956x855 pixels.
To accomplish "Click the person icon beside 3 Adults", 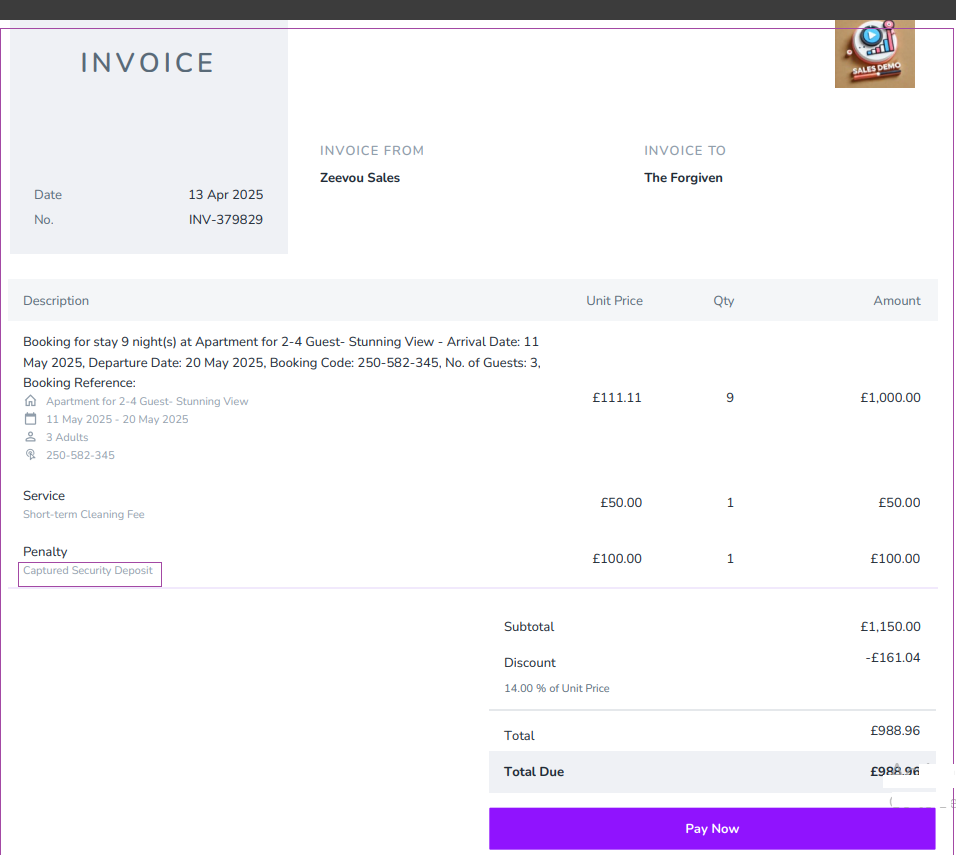I will click(x=30, y=437).
